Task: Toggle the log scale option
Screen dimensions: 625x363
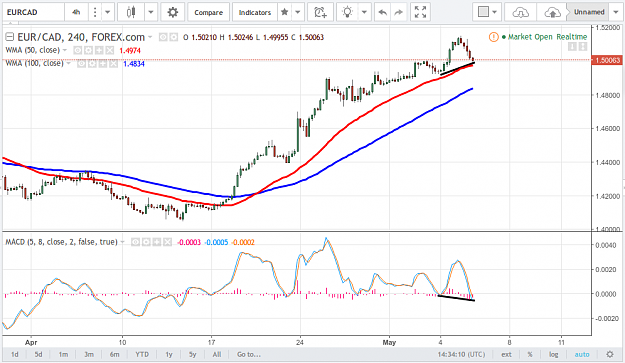Action: click(553, 354)
